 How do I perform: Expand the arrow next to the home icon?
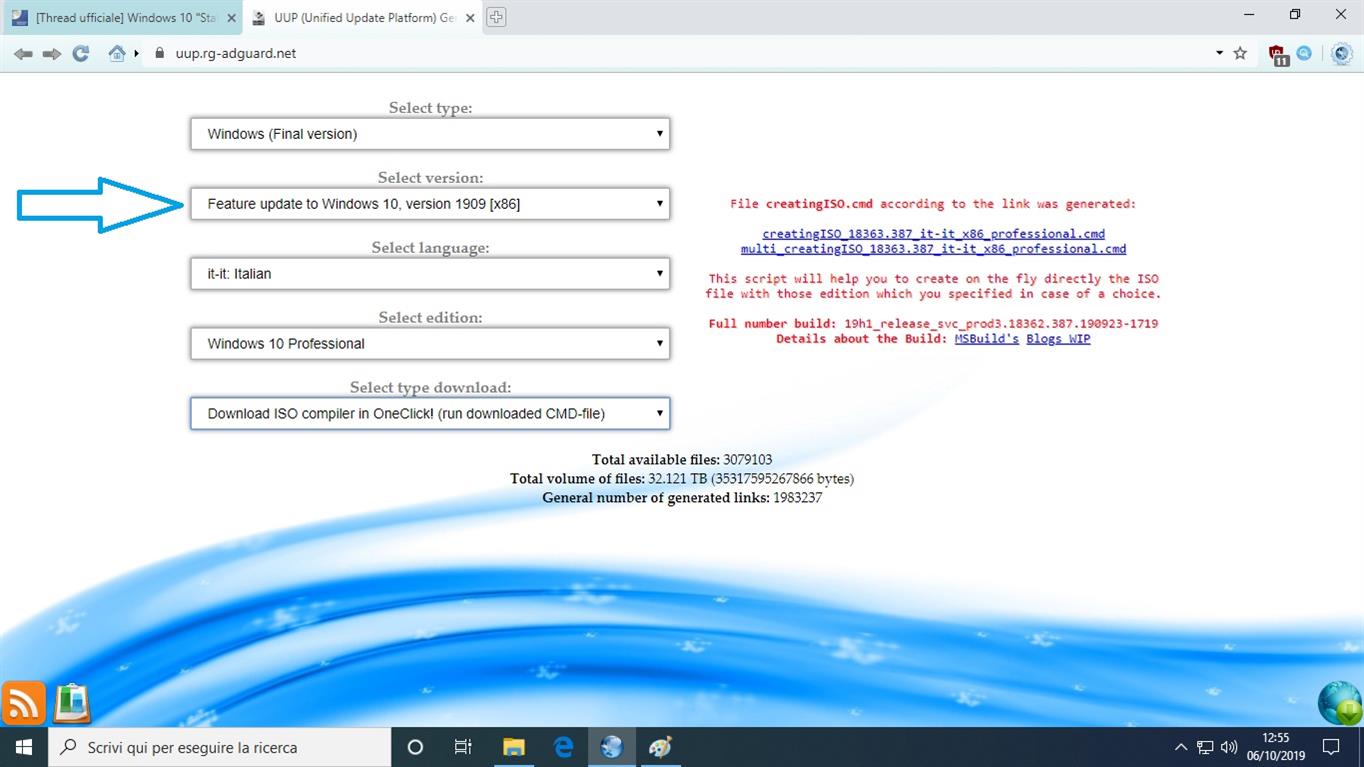click(136, 54)
